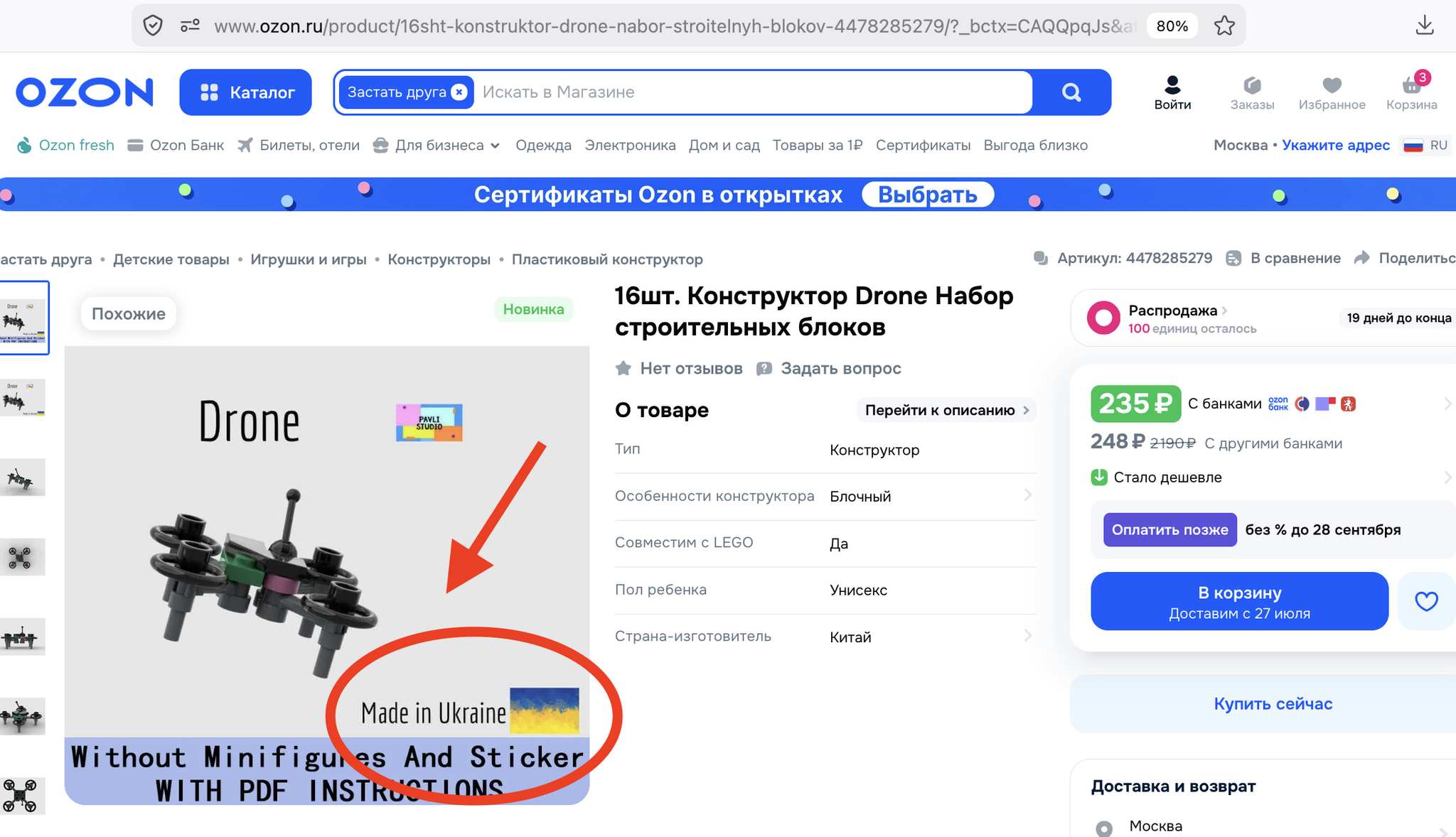Copy the Артикул: 4478285279 number

[x=1123, y=258]
